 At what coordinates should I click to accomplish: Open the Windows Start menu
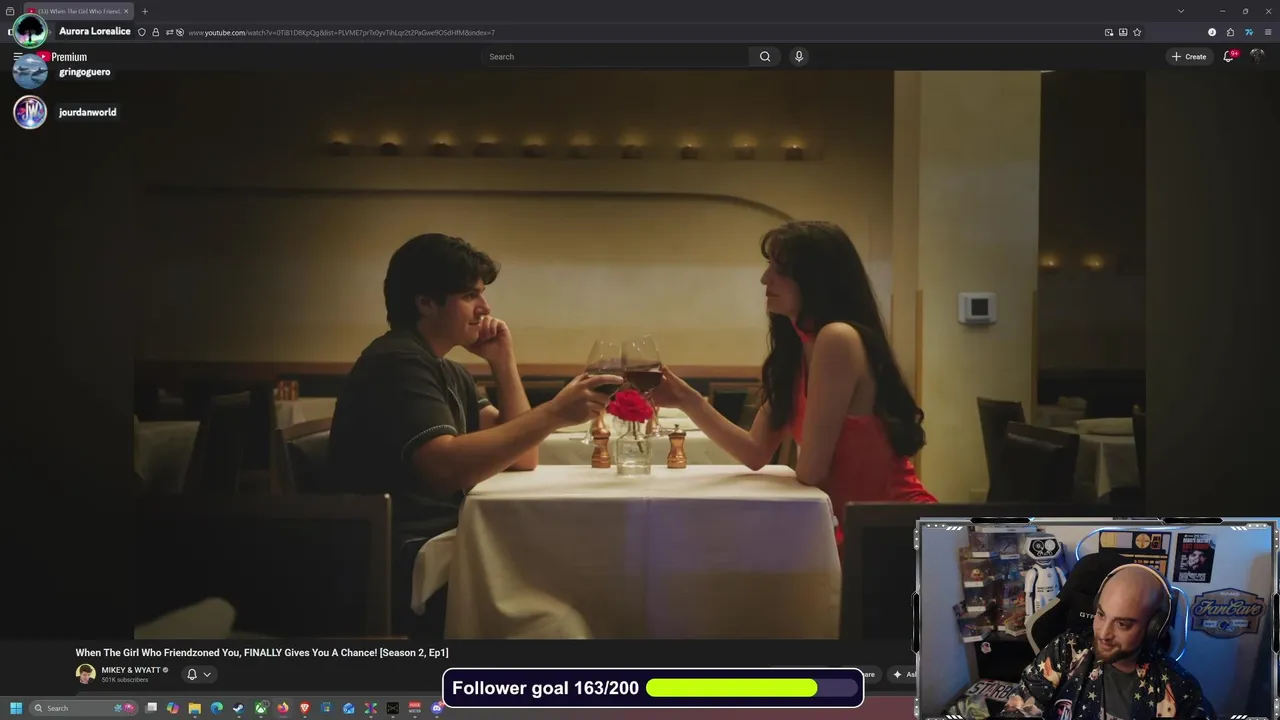click(16, 708)
